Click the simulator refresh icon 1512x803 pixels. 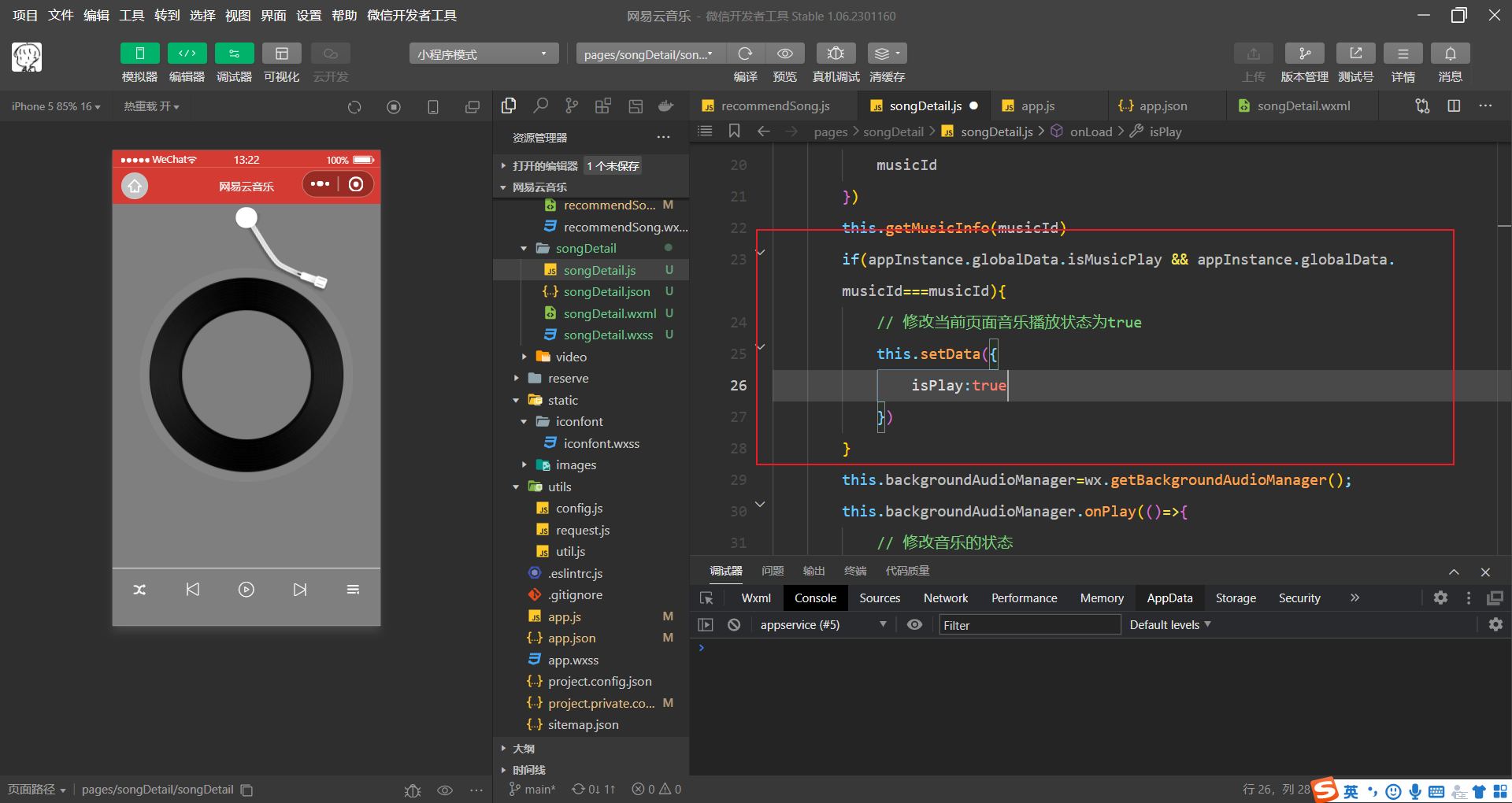point(354,107)
